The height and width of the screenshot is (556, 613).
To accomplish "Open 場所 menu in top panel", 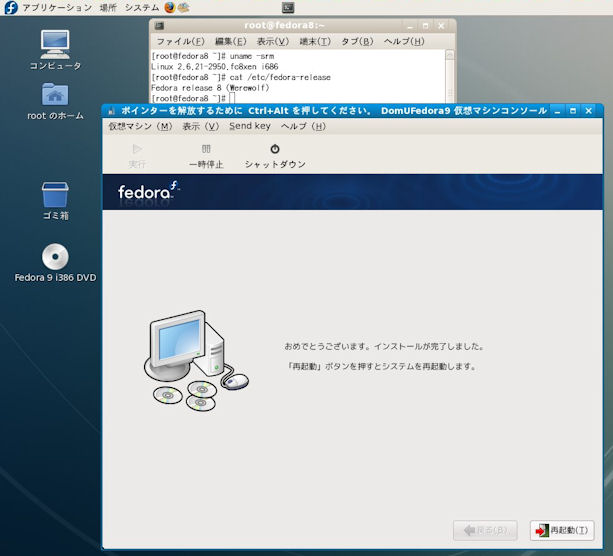I will click(108, 7).
